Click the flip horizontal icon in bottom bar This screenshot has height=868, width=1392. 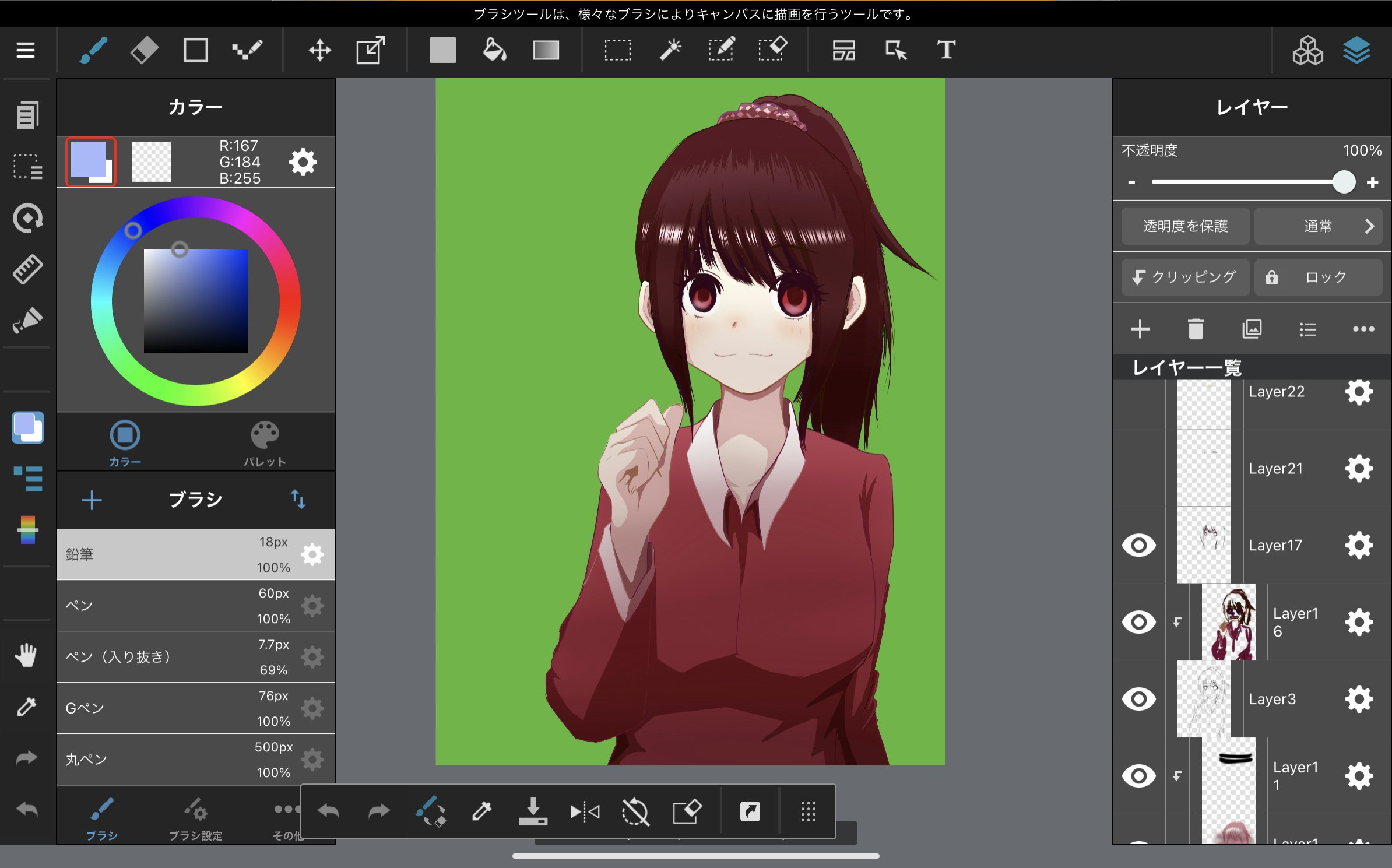point(585,811)
